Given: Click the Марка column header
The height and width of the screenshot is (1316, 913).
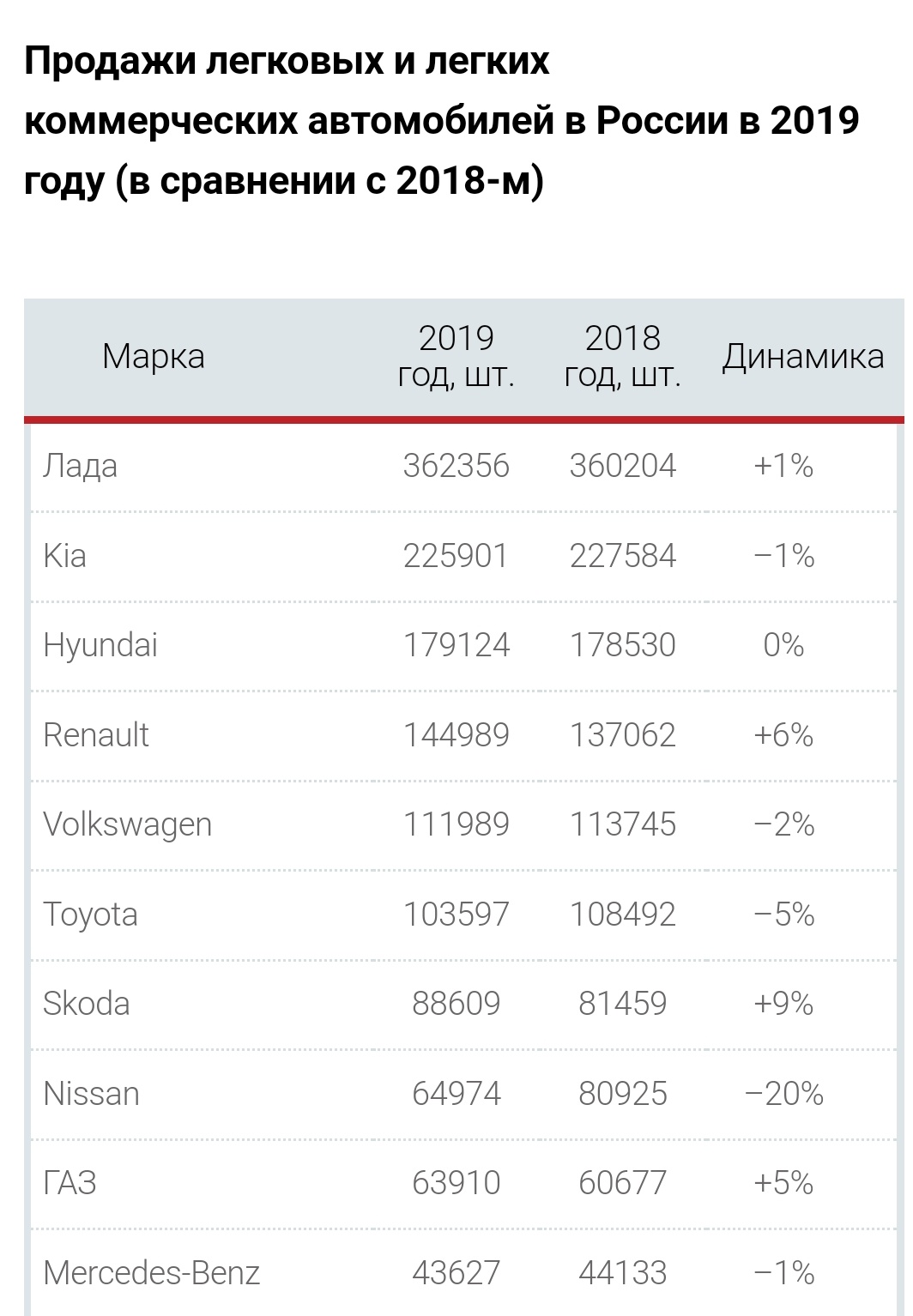Looking at the screenshot, I should 154,356.
